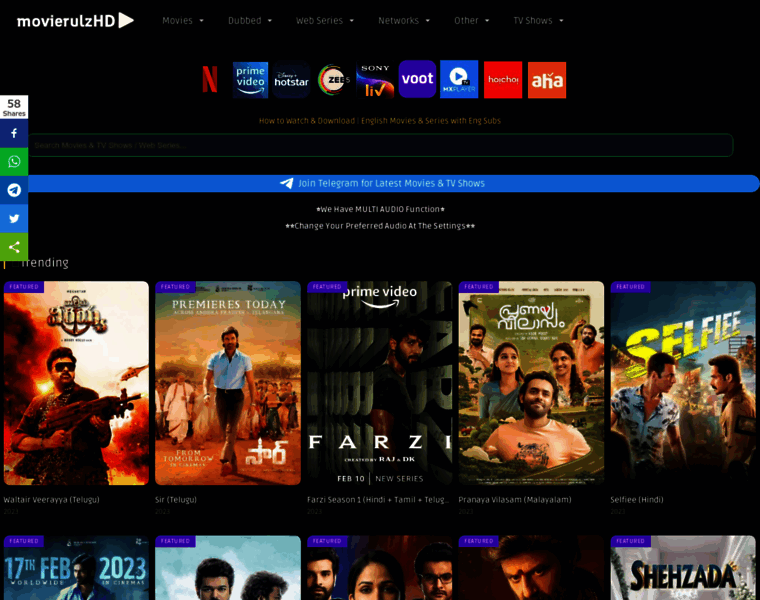
Task: Share the page on Facebook
Action: pyautogui.click(x=14, y=133)
